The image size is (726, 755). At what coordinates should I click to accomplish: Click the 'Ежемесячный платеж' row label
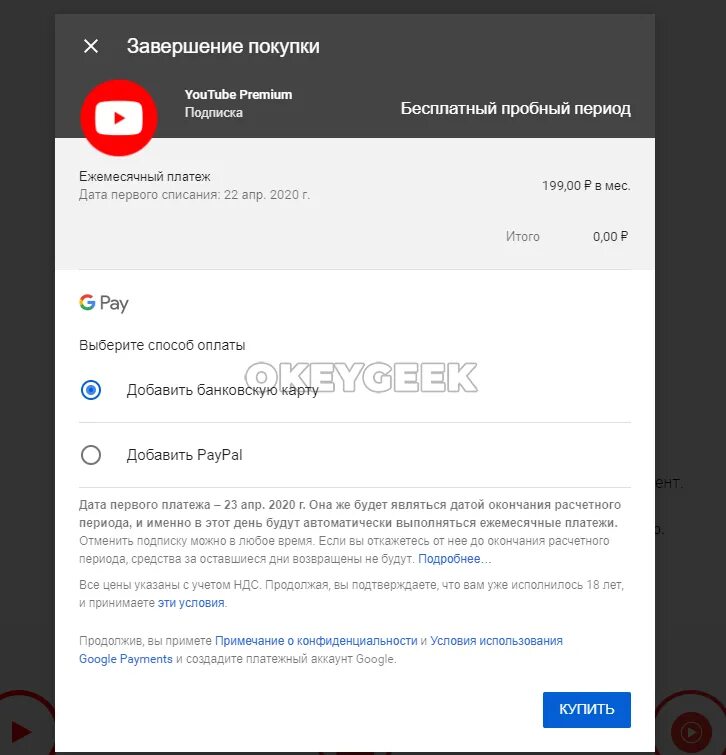tap(144, 177)
